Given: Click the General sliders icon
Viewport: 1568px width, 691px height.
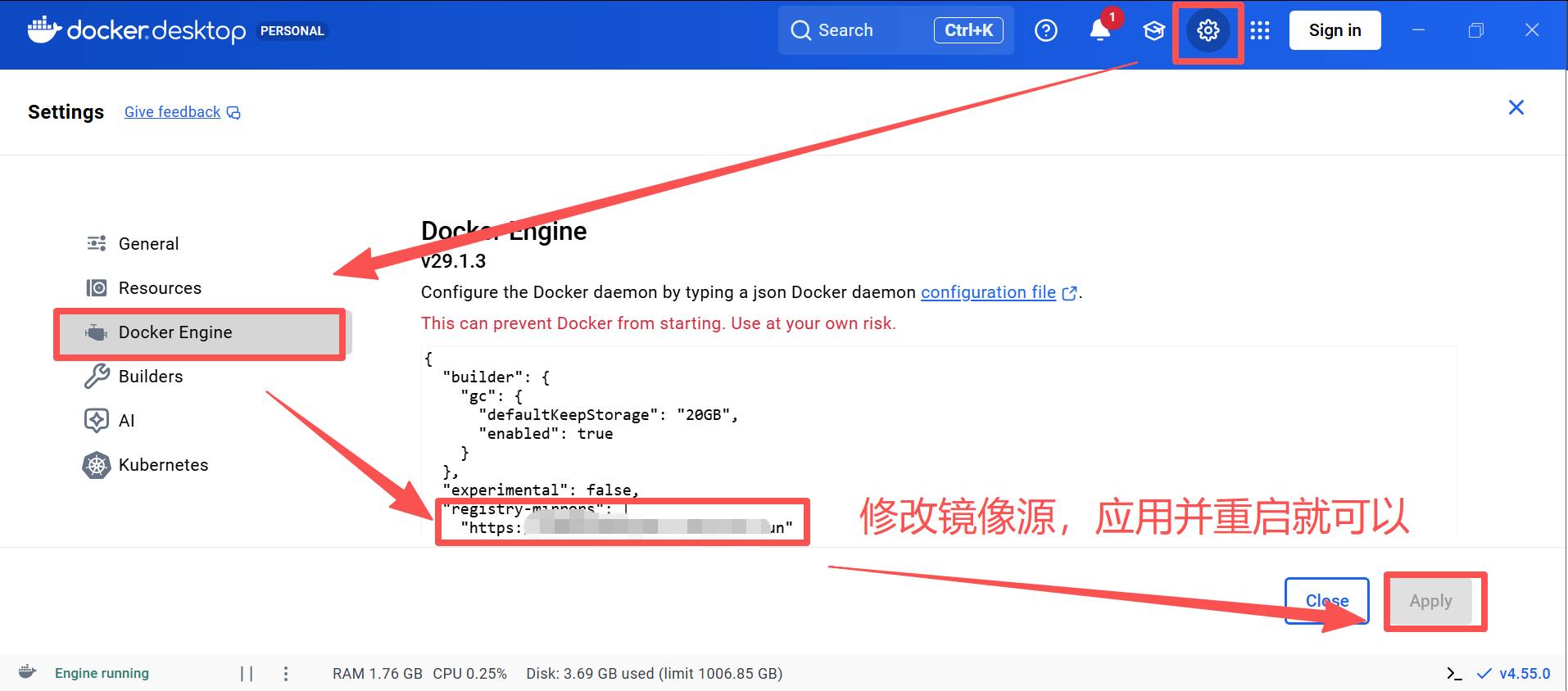Looking at the screenshot, I should point(97,243).
